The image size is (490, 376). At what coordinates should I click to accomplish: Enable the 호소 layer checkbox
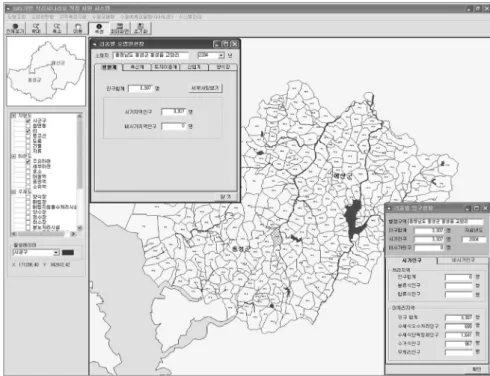coord(28,171)
